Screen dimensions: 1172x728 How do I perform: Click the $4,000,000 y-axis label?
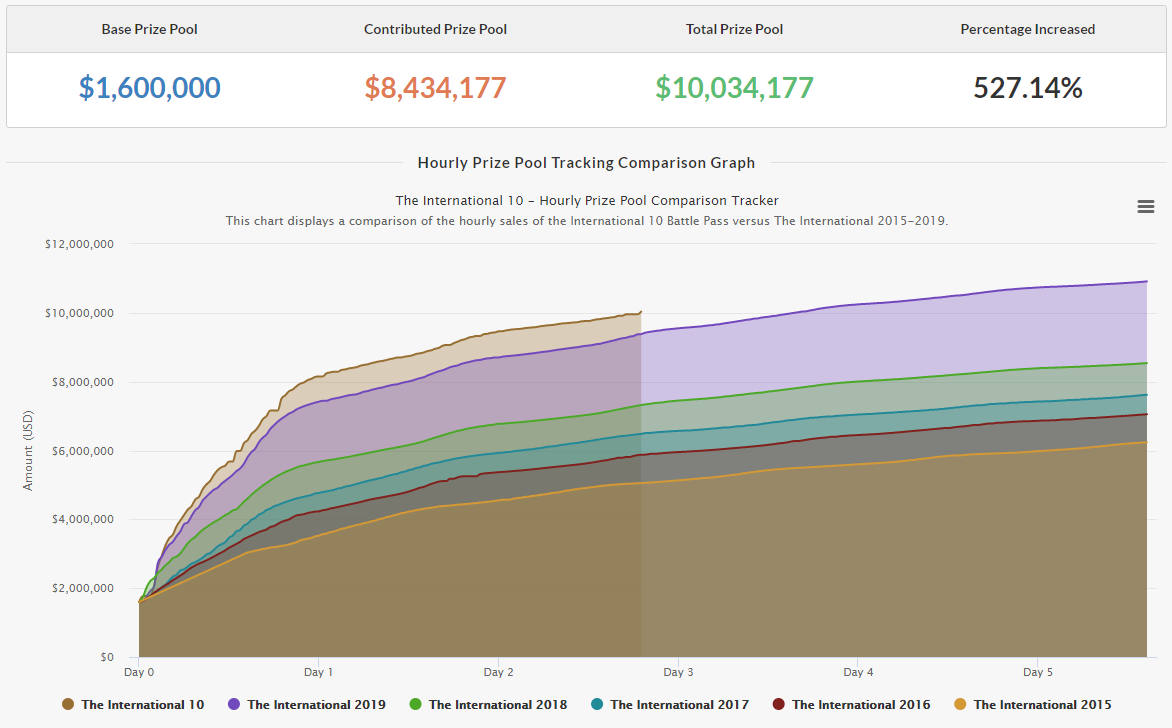coord(82,519)
